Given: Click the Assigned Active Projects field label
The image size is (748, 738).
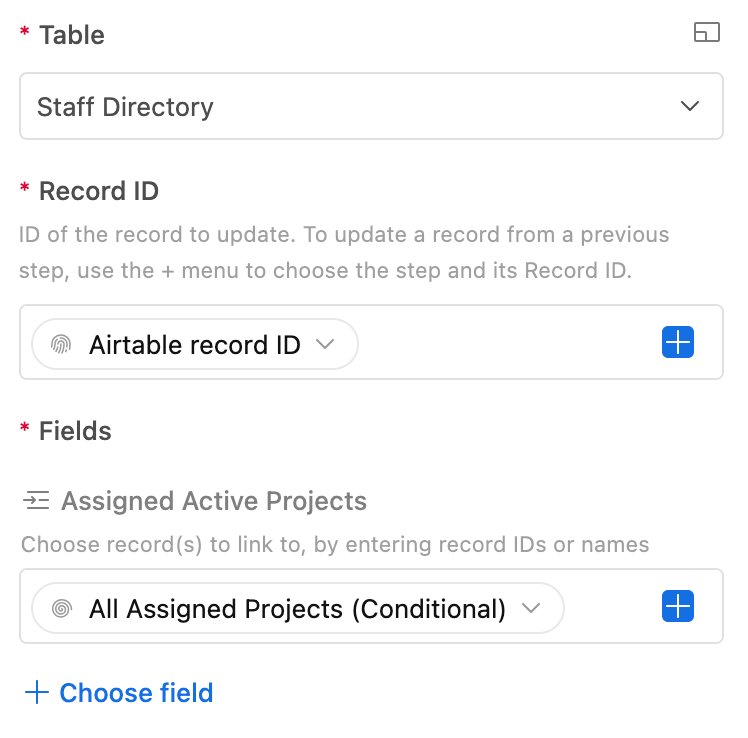Looking at the screenshot, I should point(214,501).
